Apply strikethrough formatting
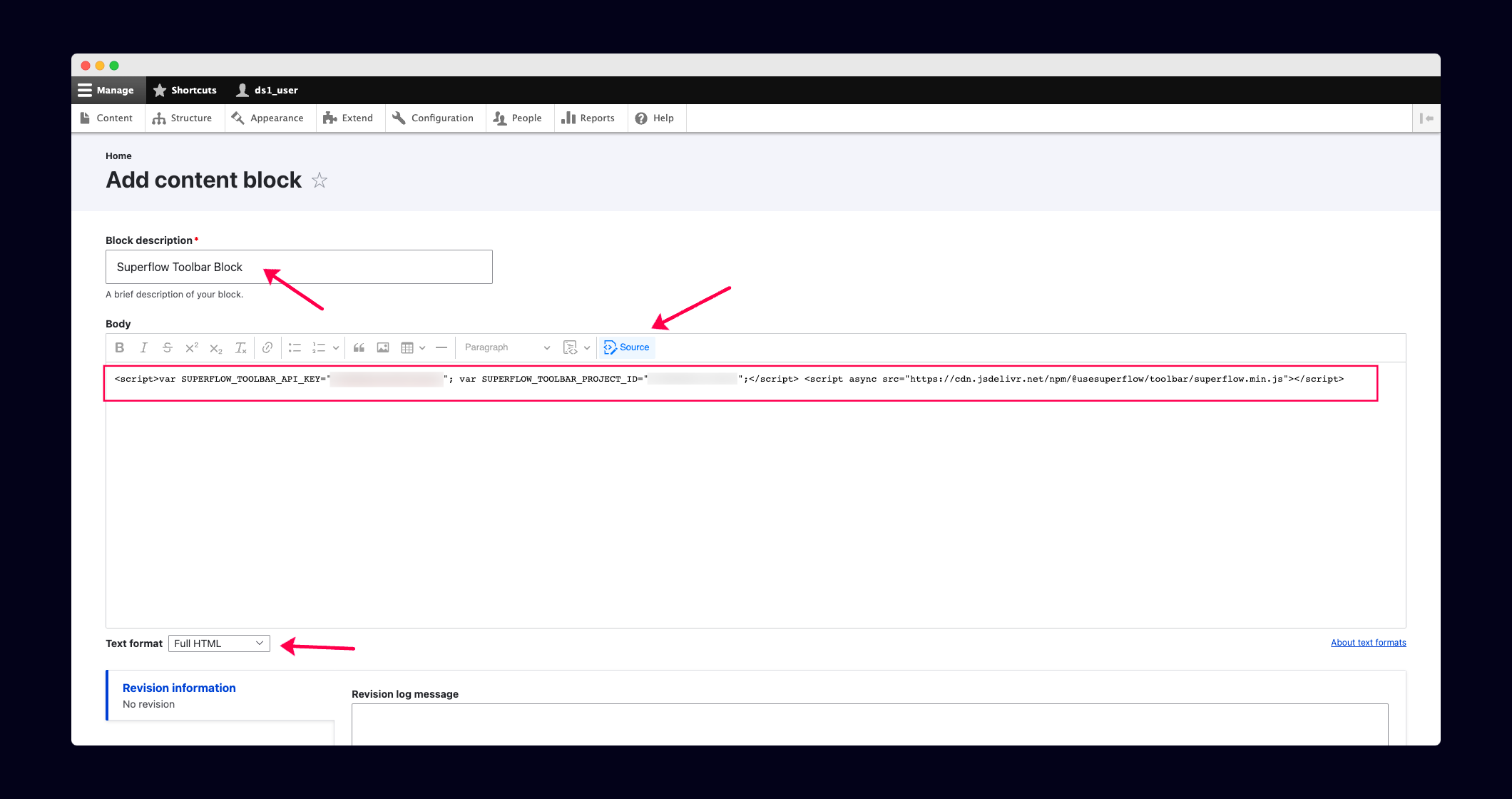The height and width of the screenshot is (799, 1512). click(x=168, y=347)
